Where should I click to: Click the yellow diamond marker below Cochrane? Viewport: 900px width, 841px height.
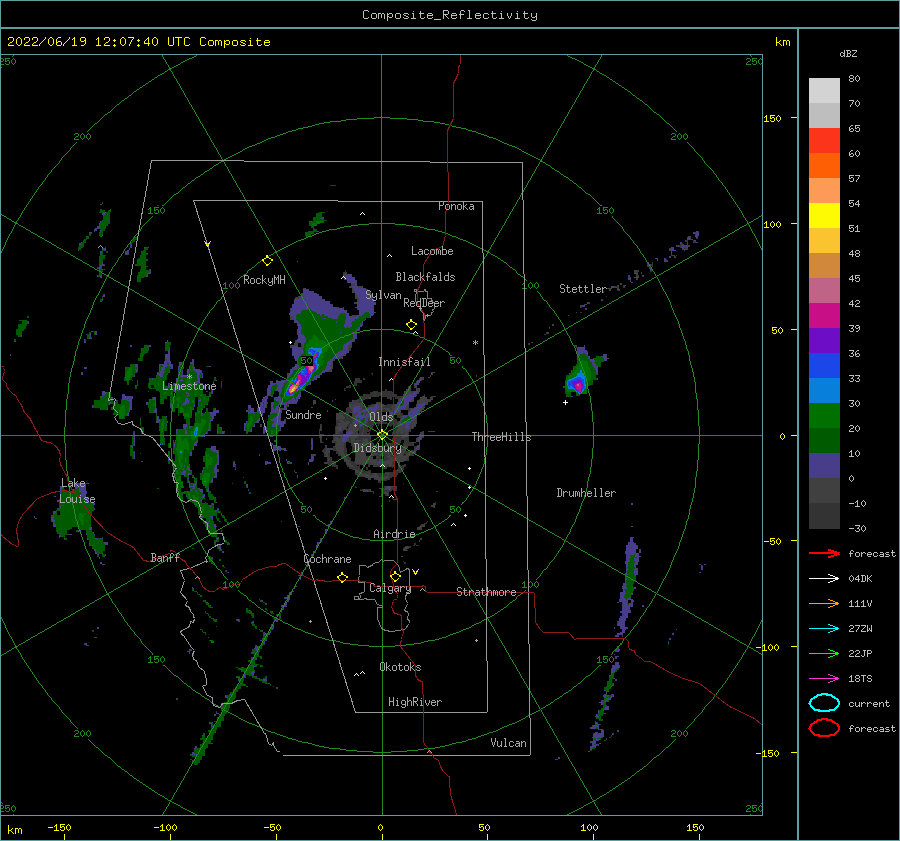[x=342, y=578]
